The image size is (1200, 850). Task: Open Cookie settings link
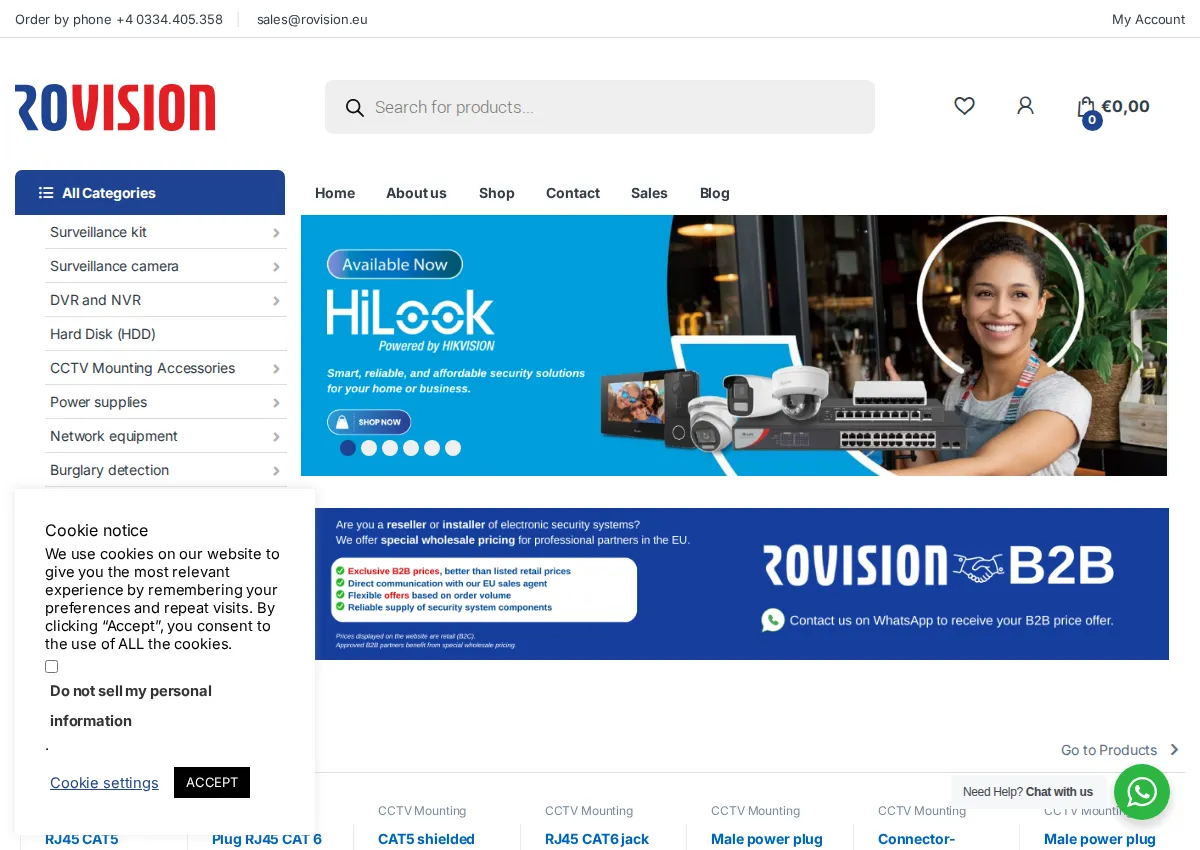(104, 782)
